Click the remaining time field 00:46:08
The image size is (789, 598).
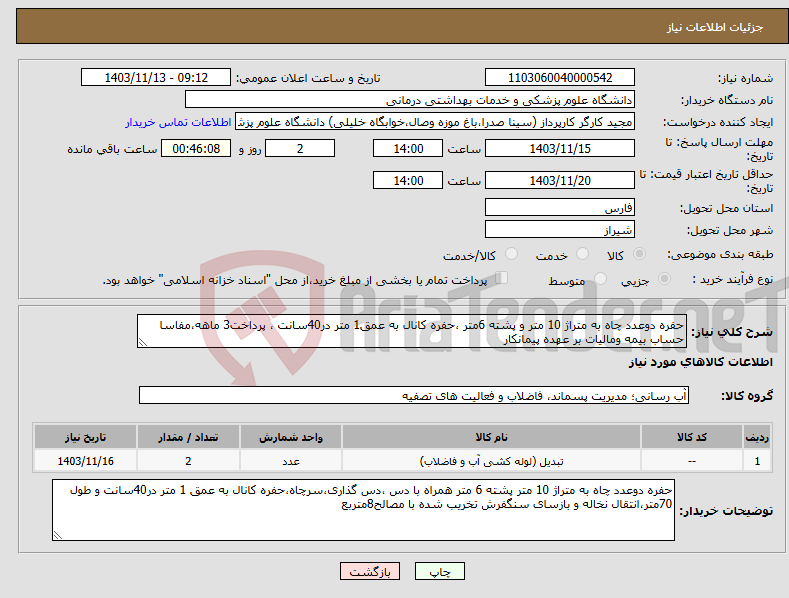pyautogui.click(x=196, y=148)
